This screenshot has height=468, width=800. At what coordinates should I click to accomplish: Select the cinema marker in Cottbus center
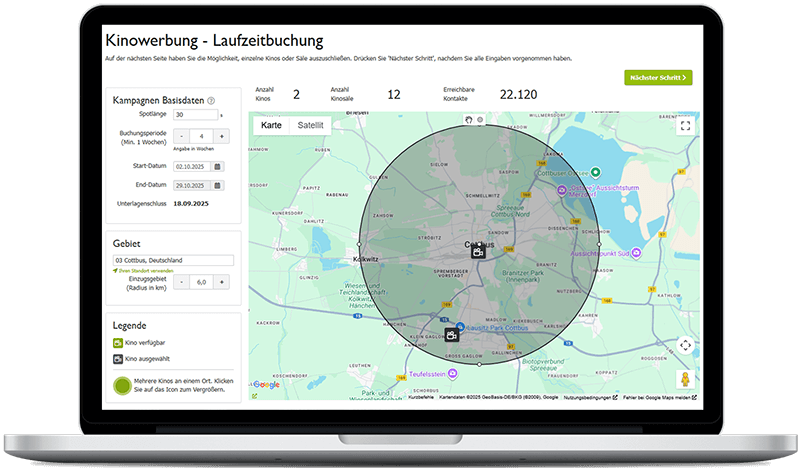[x=479, y=252]
